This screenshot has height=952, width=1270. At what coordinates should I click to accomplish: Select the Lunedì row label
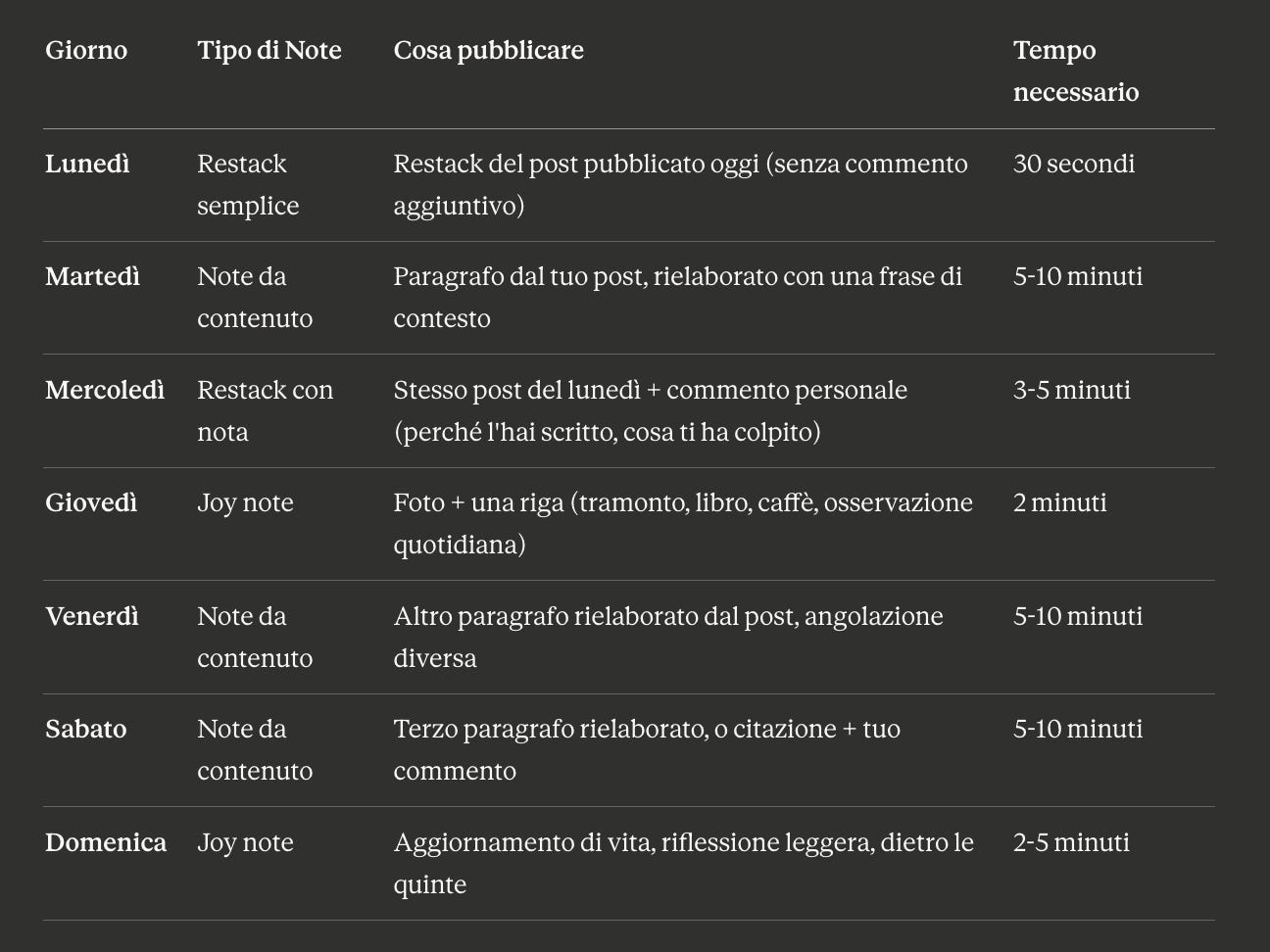coord(87,164)
